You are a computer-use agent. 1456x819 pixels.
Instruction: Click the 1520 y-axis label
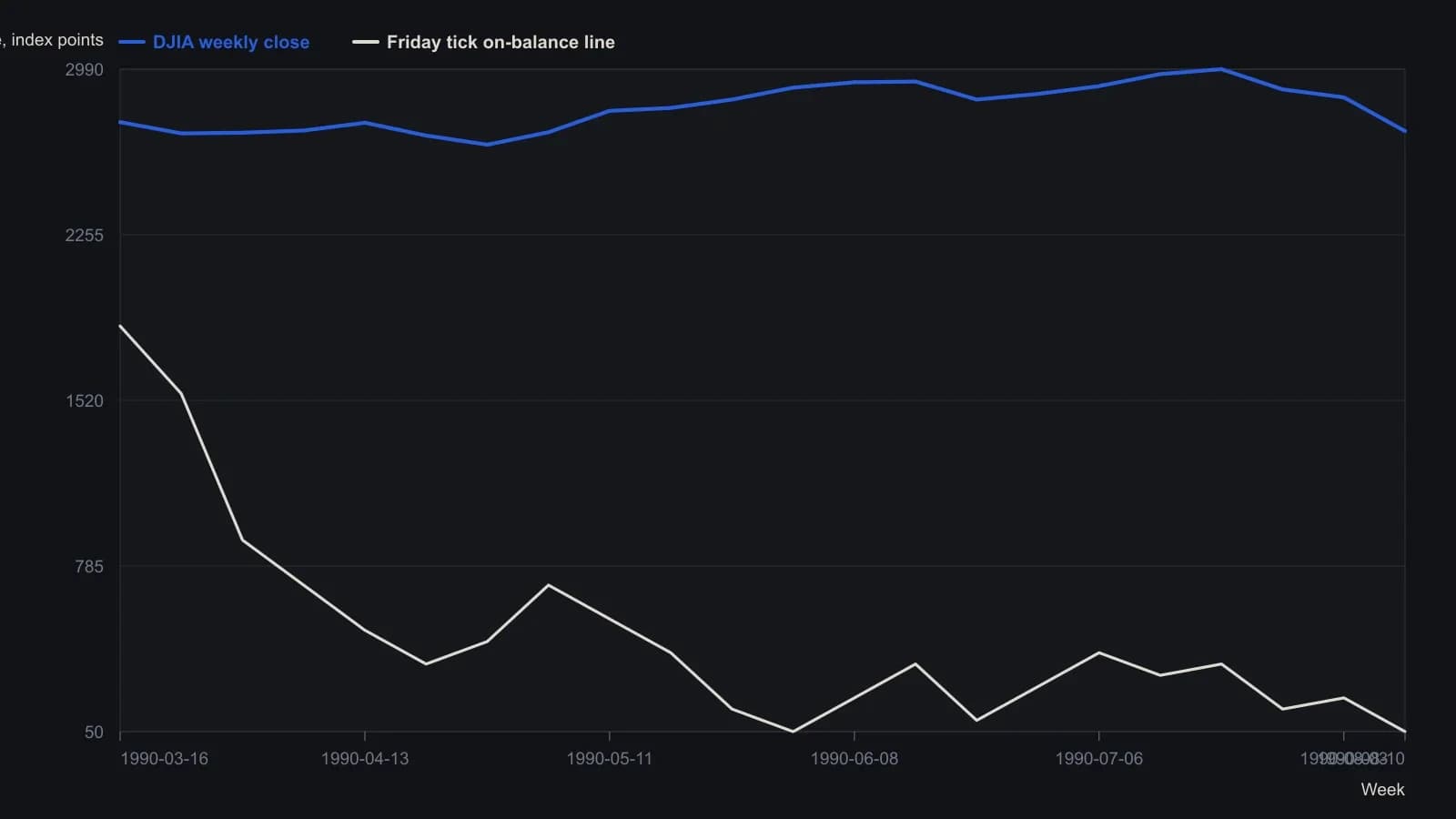85,401
